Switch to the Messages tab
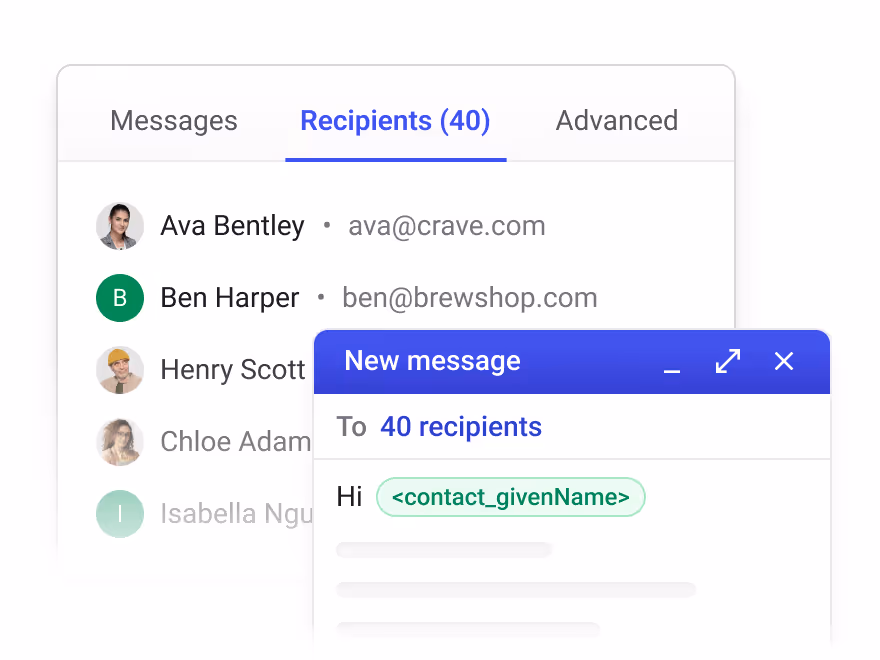The height and width of the screenshot is (660, 880). 174,121
